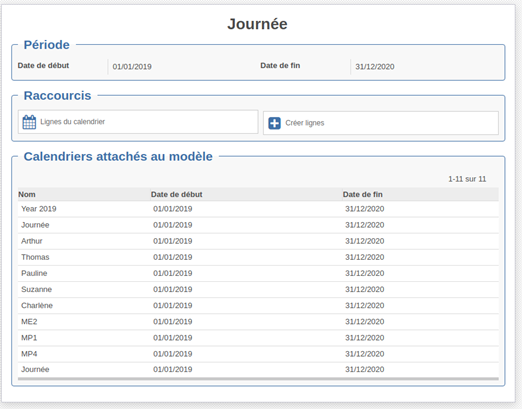The image size is (522, 409).
Task: Click the horizontal scrollbar below the calendar table
Action: tap(258, 379)
